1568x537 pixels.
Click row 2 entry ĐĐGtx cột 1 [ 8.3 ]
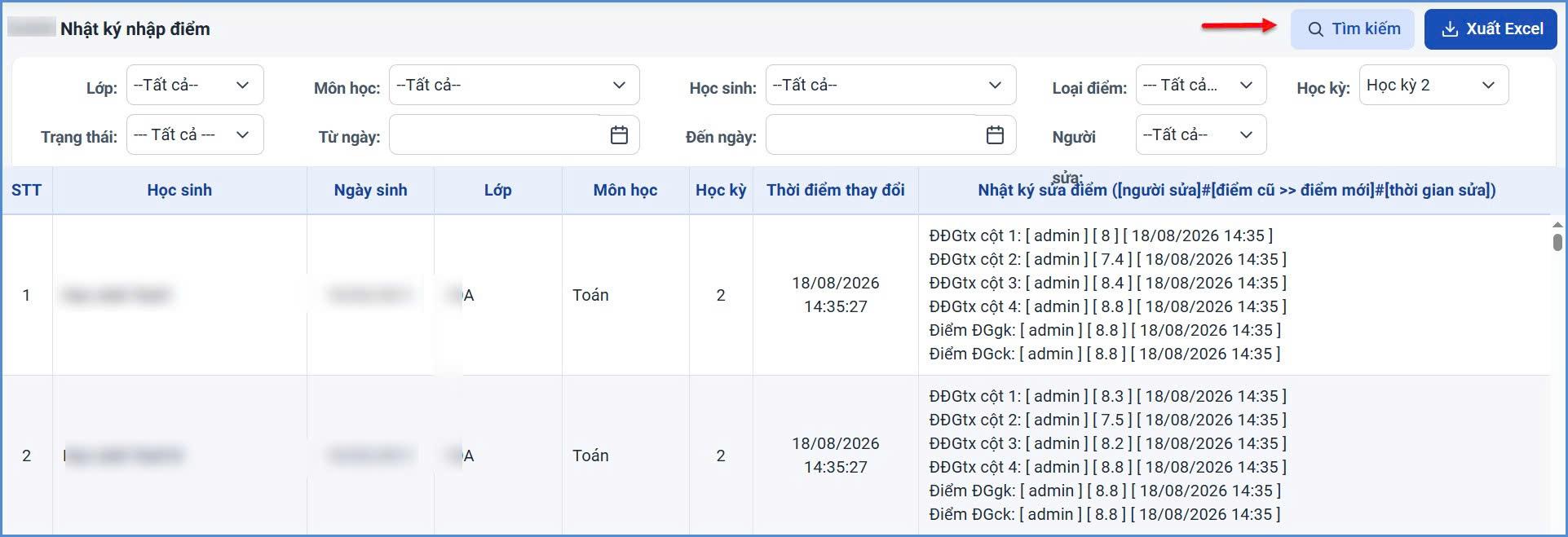1108,397
